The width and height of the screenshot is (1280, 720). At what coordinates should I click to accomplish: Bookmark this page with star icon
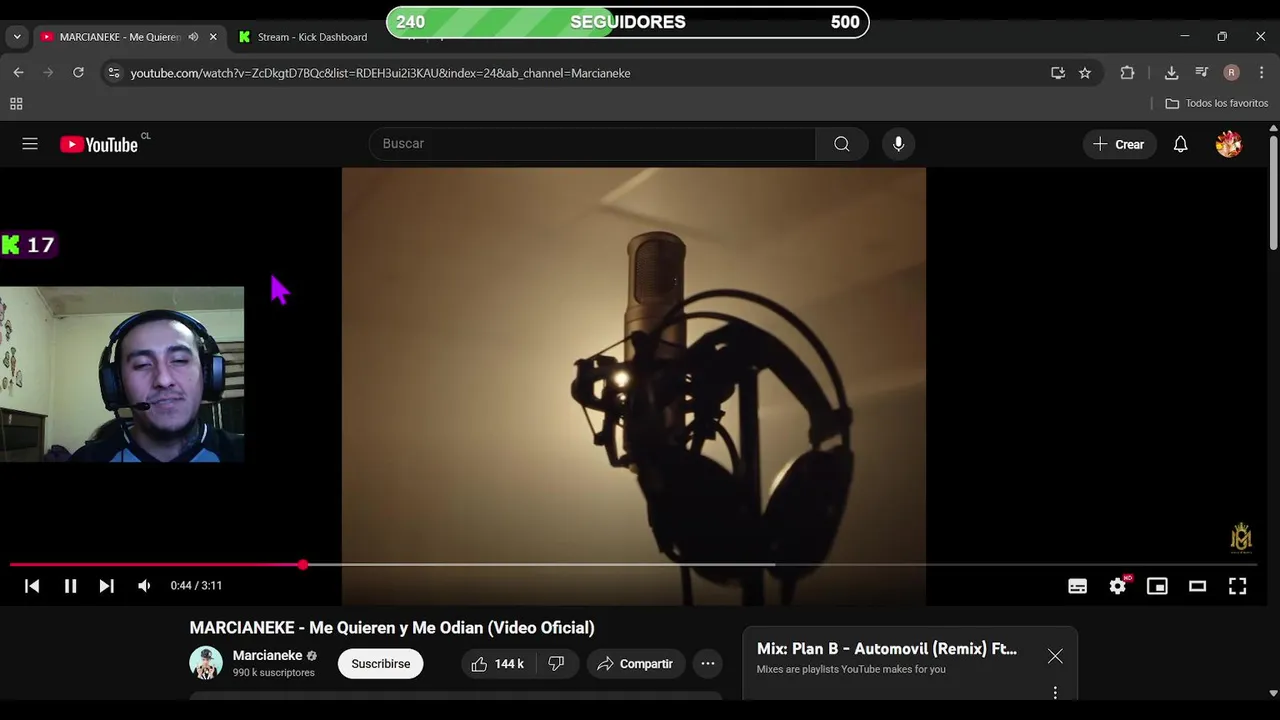click(x=1085, y=73)
